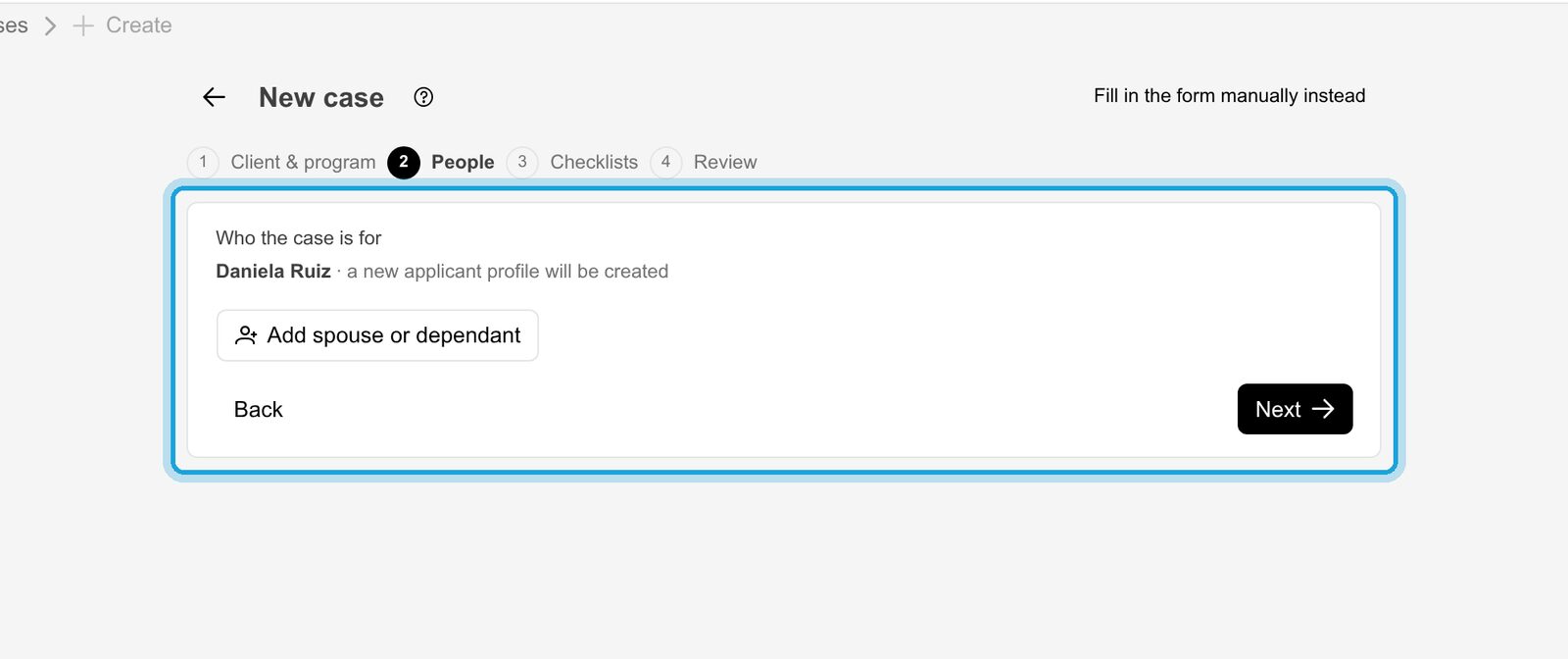Add spouse or dependant

click(377, 335)
